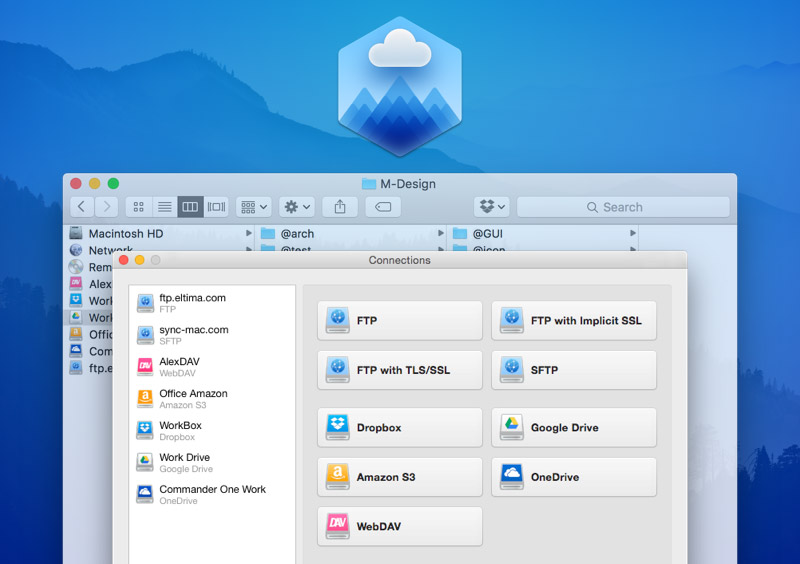Go back in the Finder window
Viewport: 800px width, 564px height.
tap(82, 207)
